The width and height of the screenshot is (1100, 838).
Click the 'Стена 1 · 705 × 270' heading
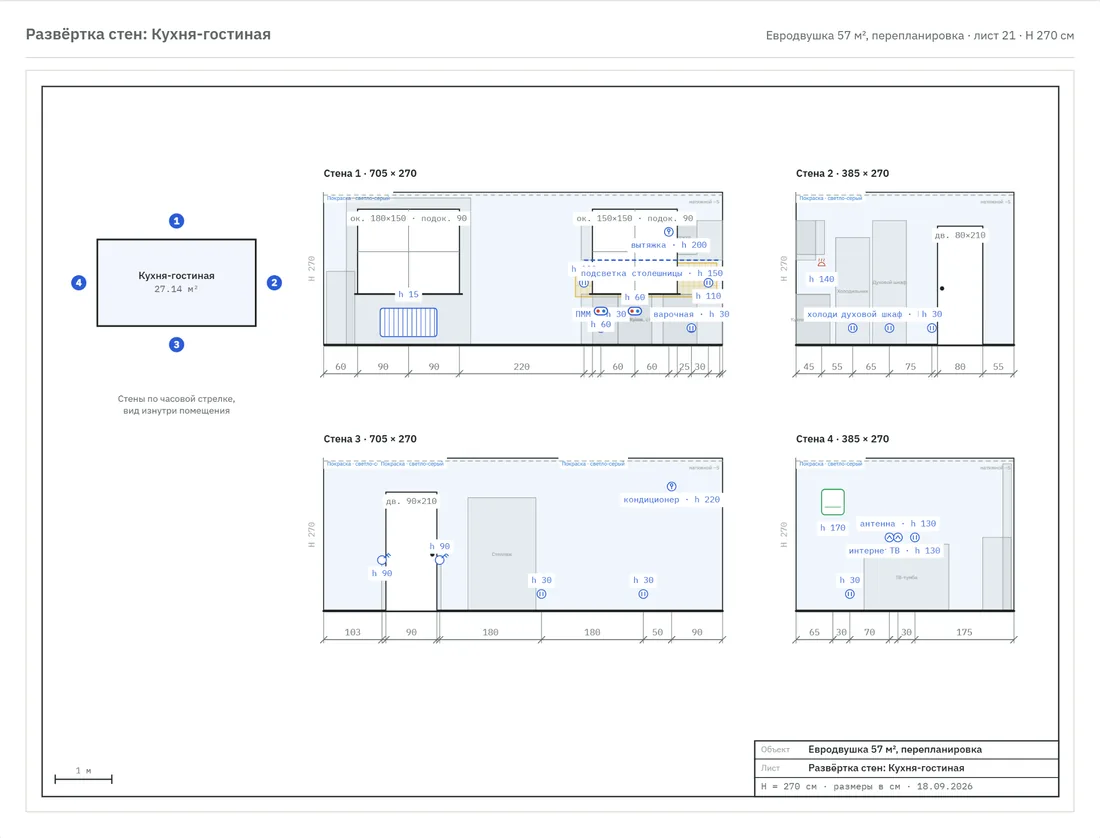370,173
